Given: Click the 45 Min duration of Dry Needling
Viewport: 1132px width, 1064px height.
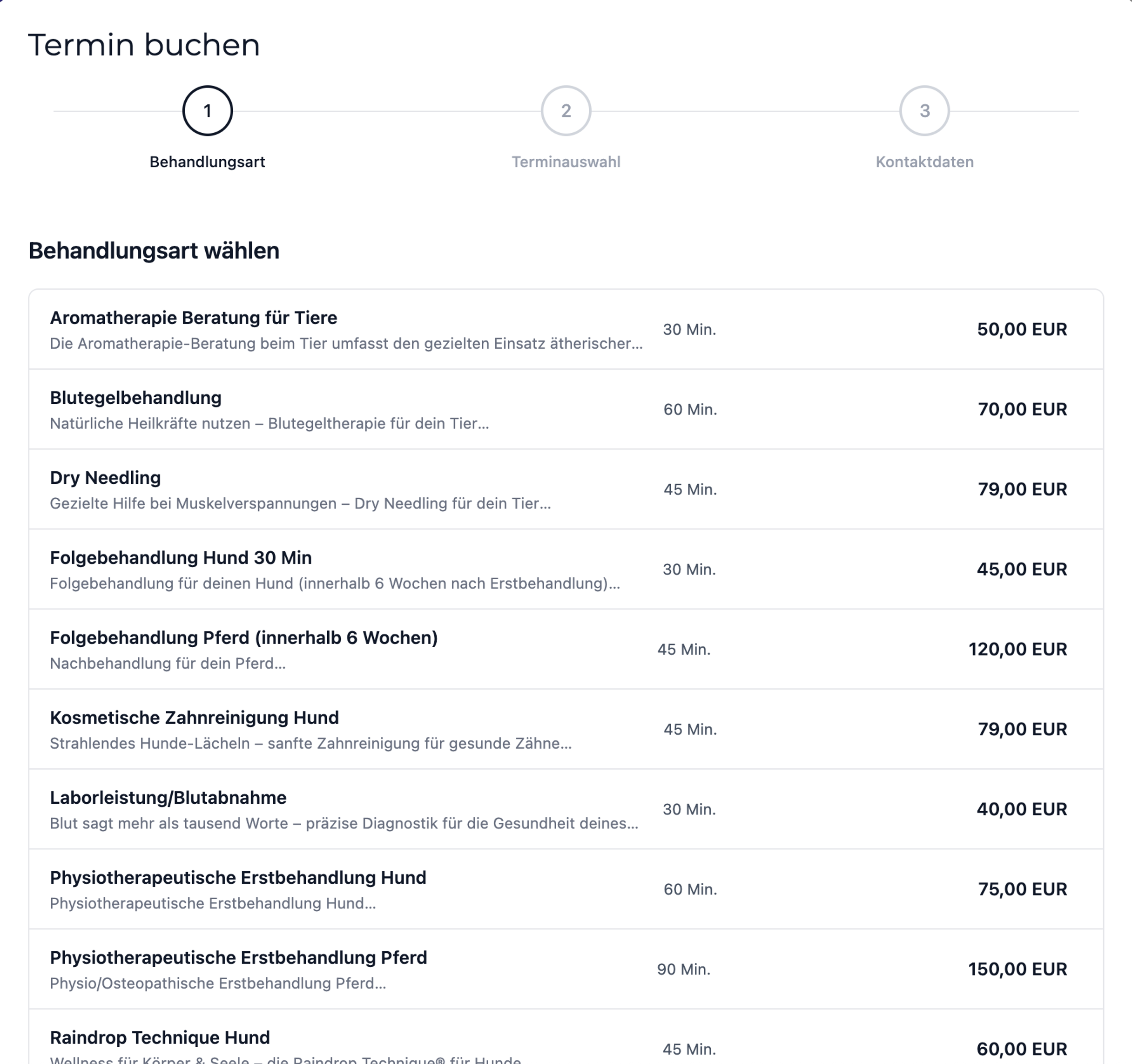Looking at the screenshot, I should 690,489.
